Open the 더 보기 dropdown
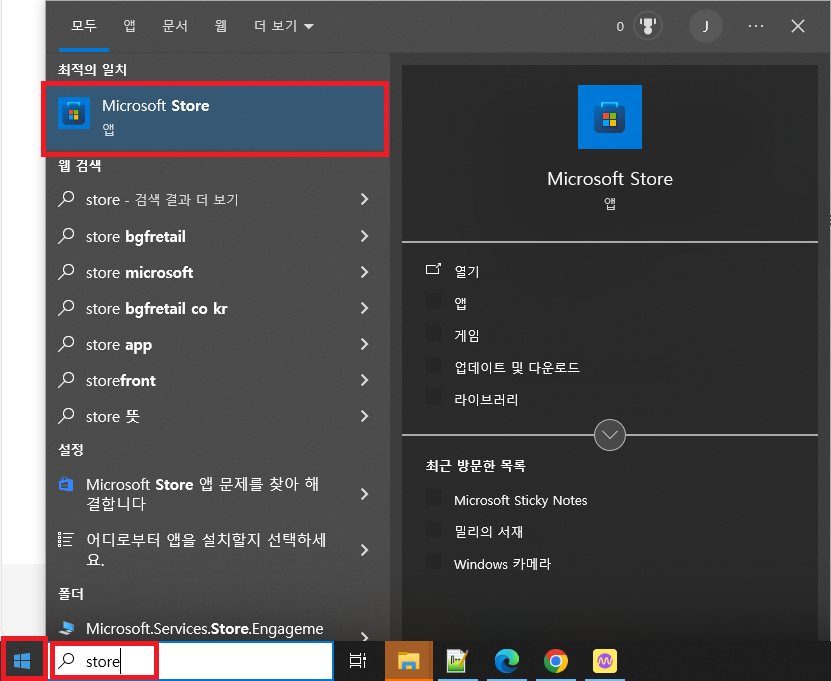The width and height of the screenshot is (831, 681). tap(284, 26)
